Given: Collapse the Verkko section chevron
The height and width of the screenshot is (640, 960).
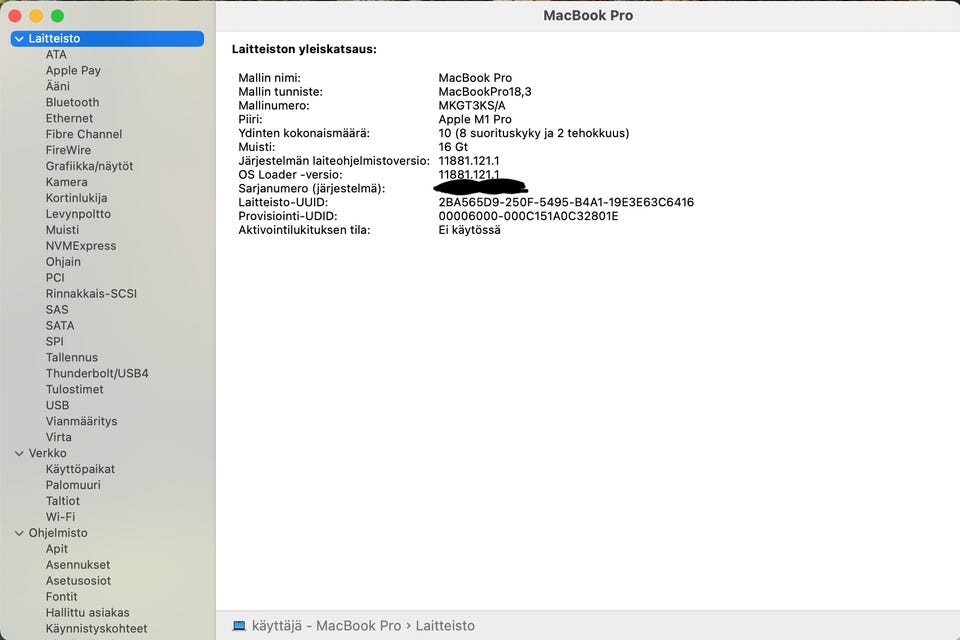Looking at the screenshot, I should 19,453.
